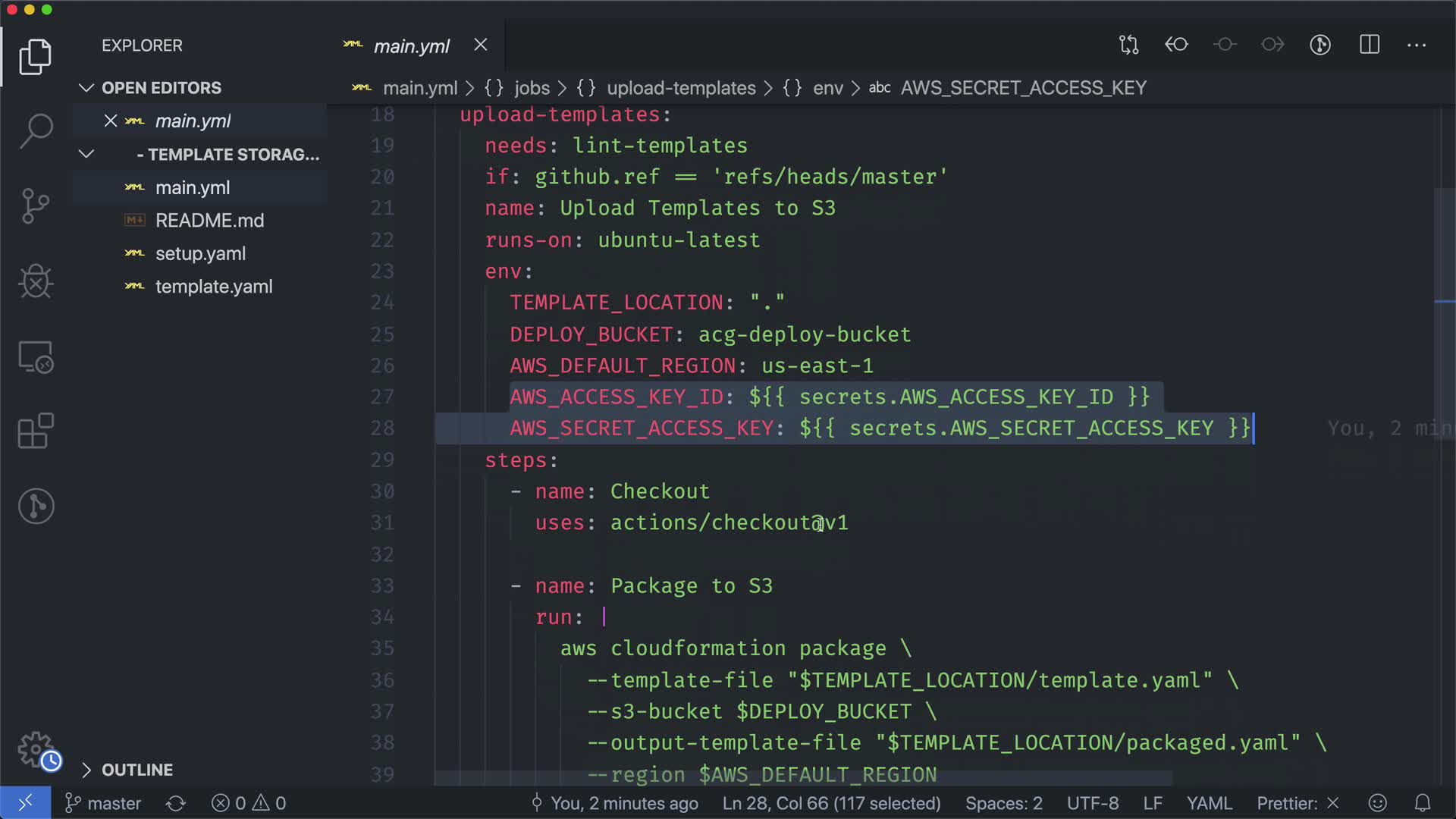The width and height of the screenshot is (1456, 819).
Task: Open template.yaml in the file tree
Action: (x=213, y=287)
